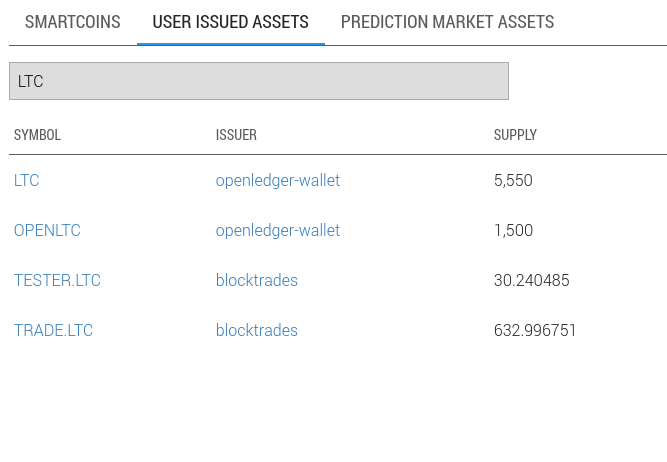Image resolution: width=667 pixels, height=462 pixels.
Task: Open the OPENLTC asset link
Action: pyautogui.click(x=47, y=231)
